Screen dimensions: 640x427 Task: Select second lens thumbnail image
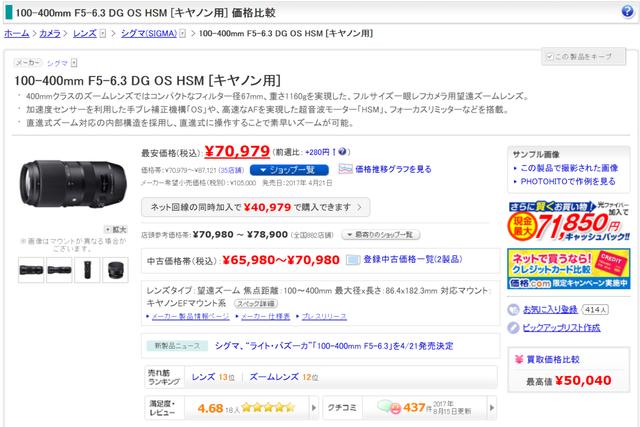pyautogui.click(x=59, y=270)
